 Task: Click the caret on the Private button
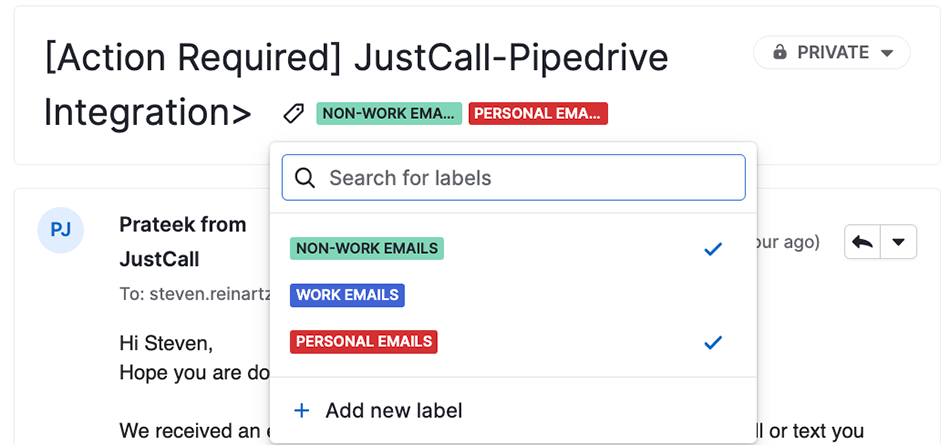click(x=887, y=53)
